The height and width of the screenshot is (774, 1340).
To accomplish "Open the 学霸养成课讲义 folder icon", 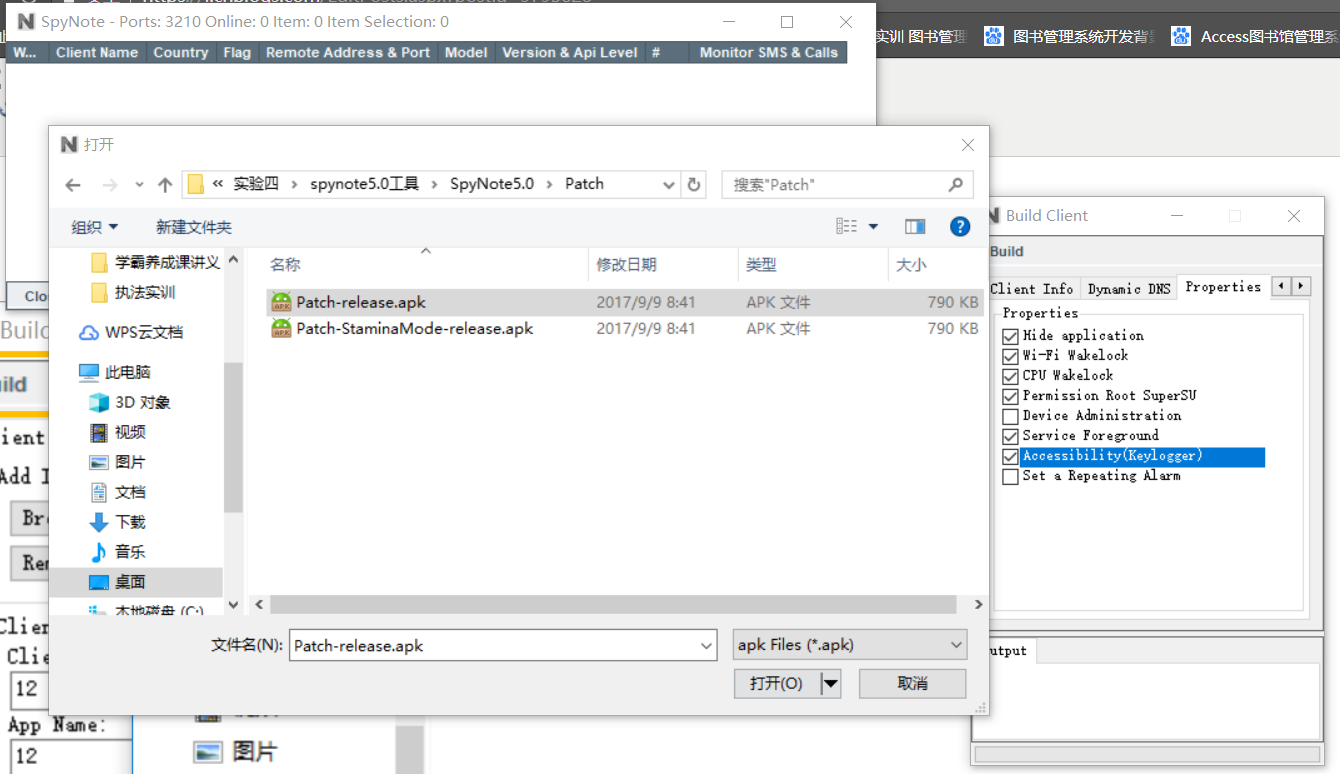I will [99, 263].
